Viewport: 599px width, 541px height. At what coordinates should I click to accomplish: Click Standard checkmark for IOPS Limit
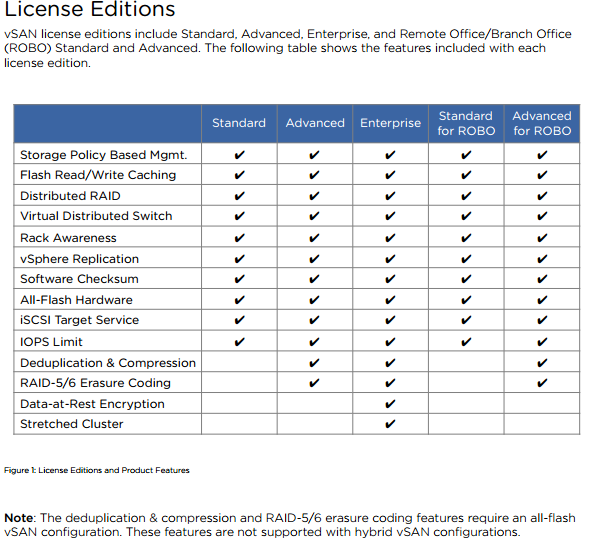pos(239,342)
